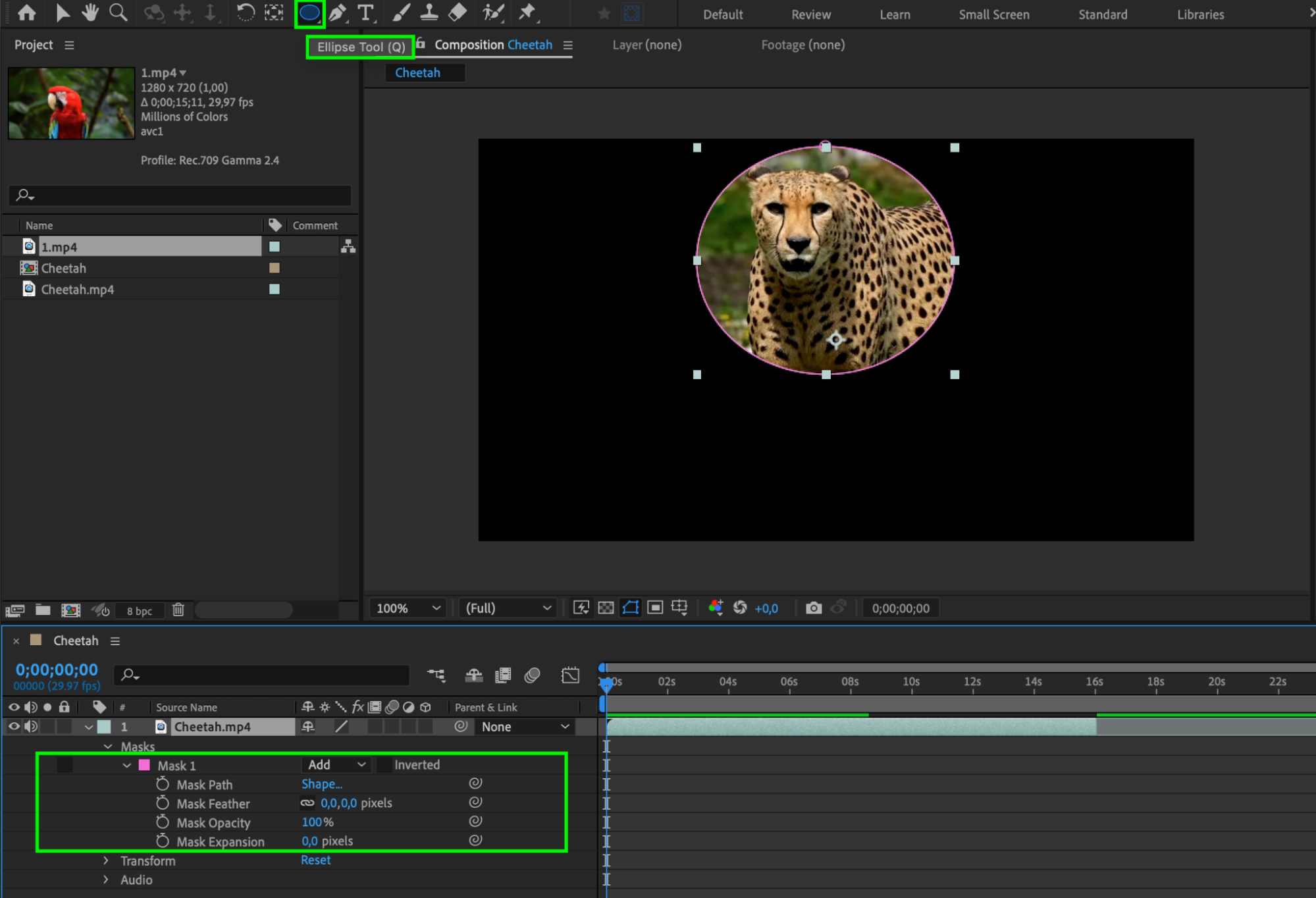This screenshot has width=1316, height=898.
Task: Click the Rotation tool icon
Action: (x=245, y=13)
